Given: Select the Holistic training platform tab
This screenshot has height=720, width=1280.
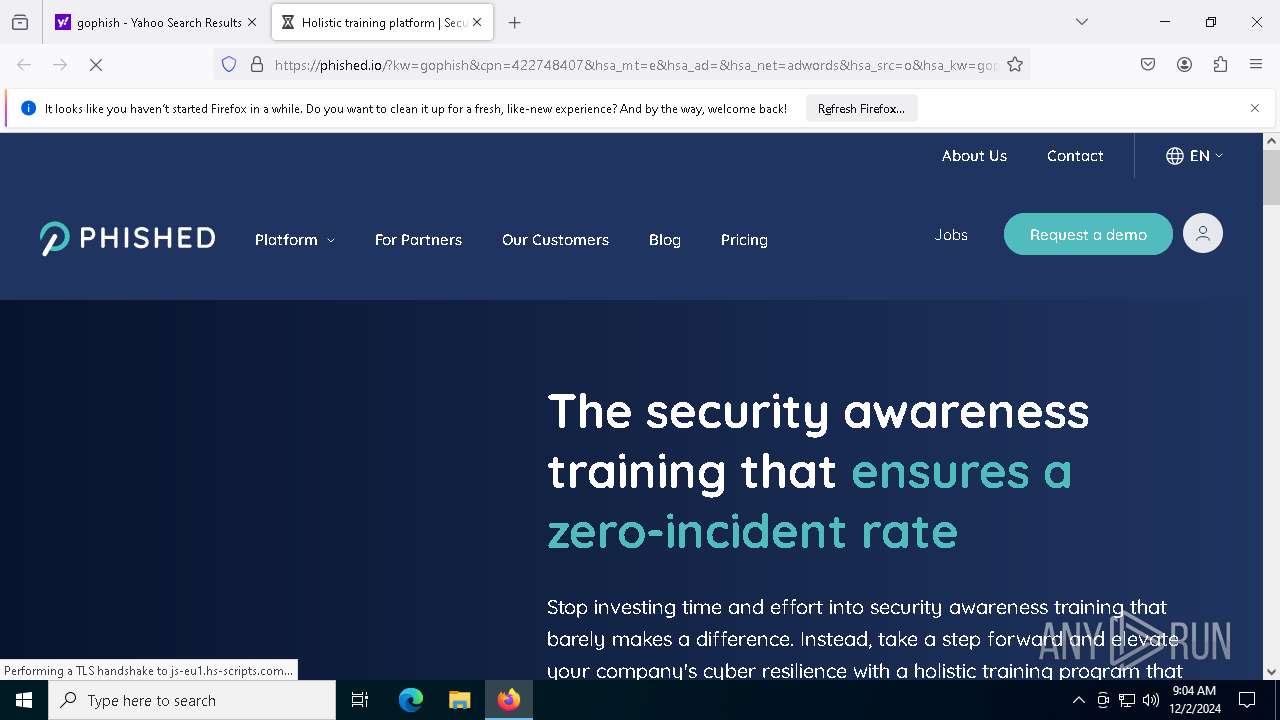Looking at the screenshot, I should [x=381, y=22].
